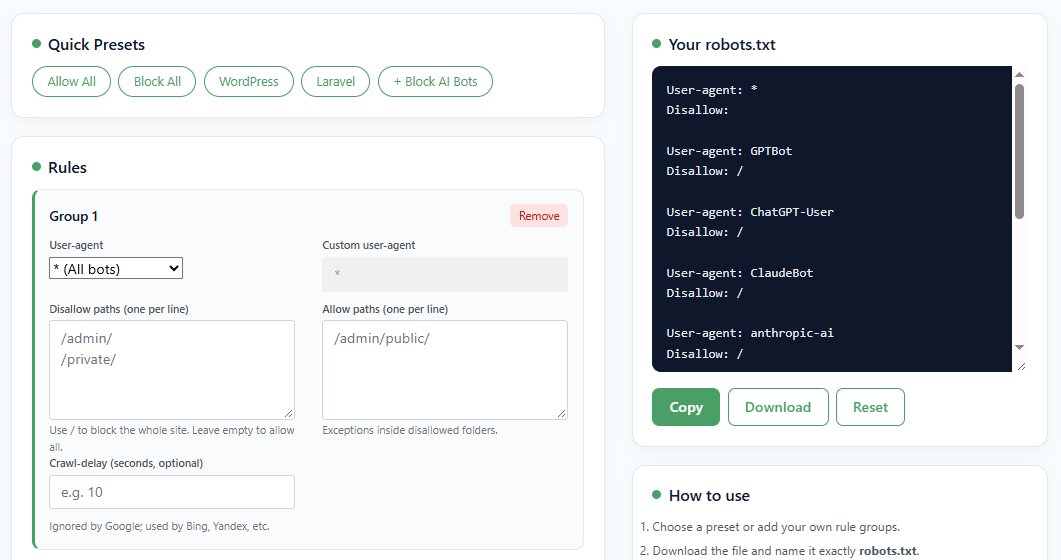Open the User-agent dropdown
This screenshot has width=1061, height=560.
click(x=116, y=269)
